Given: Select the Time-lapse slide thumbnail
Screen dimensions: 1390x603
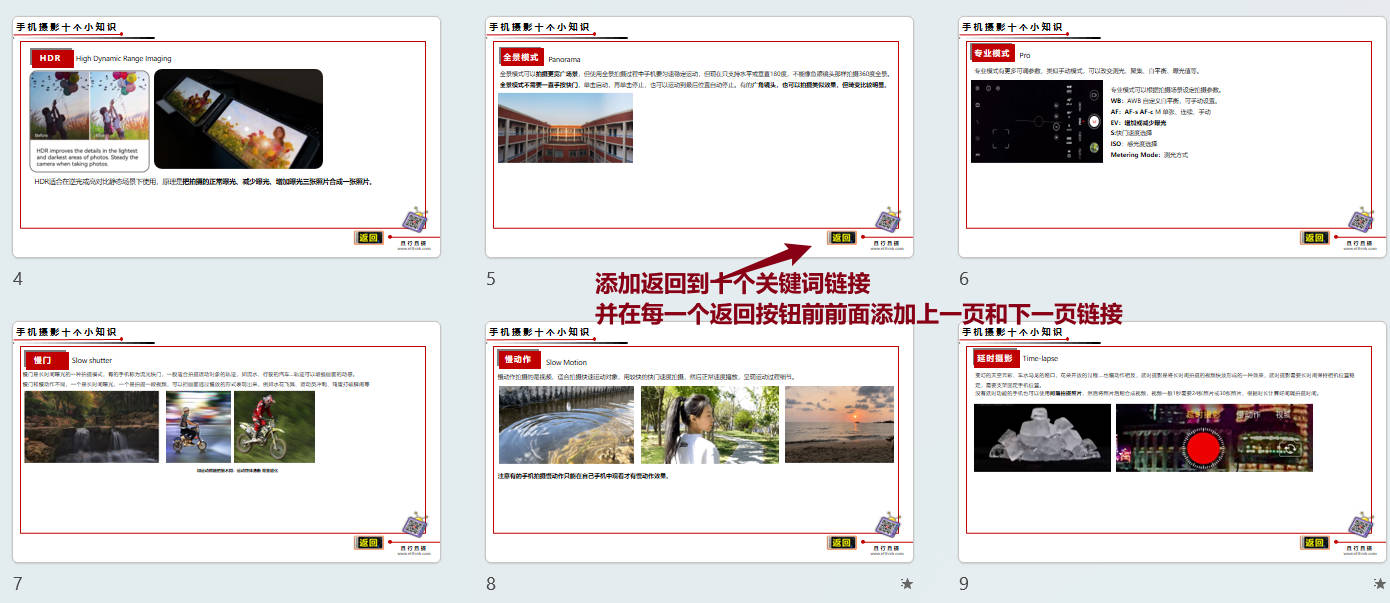Looking at the screenshot, I should coord(1170,440).
